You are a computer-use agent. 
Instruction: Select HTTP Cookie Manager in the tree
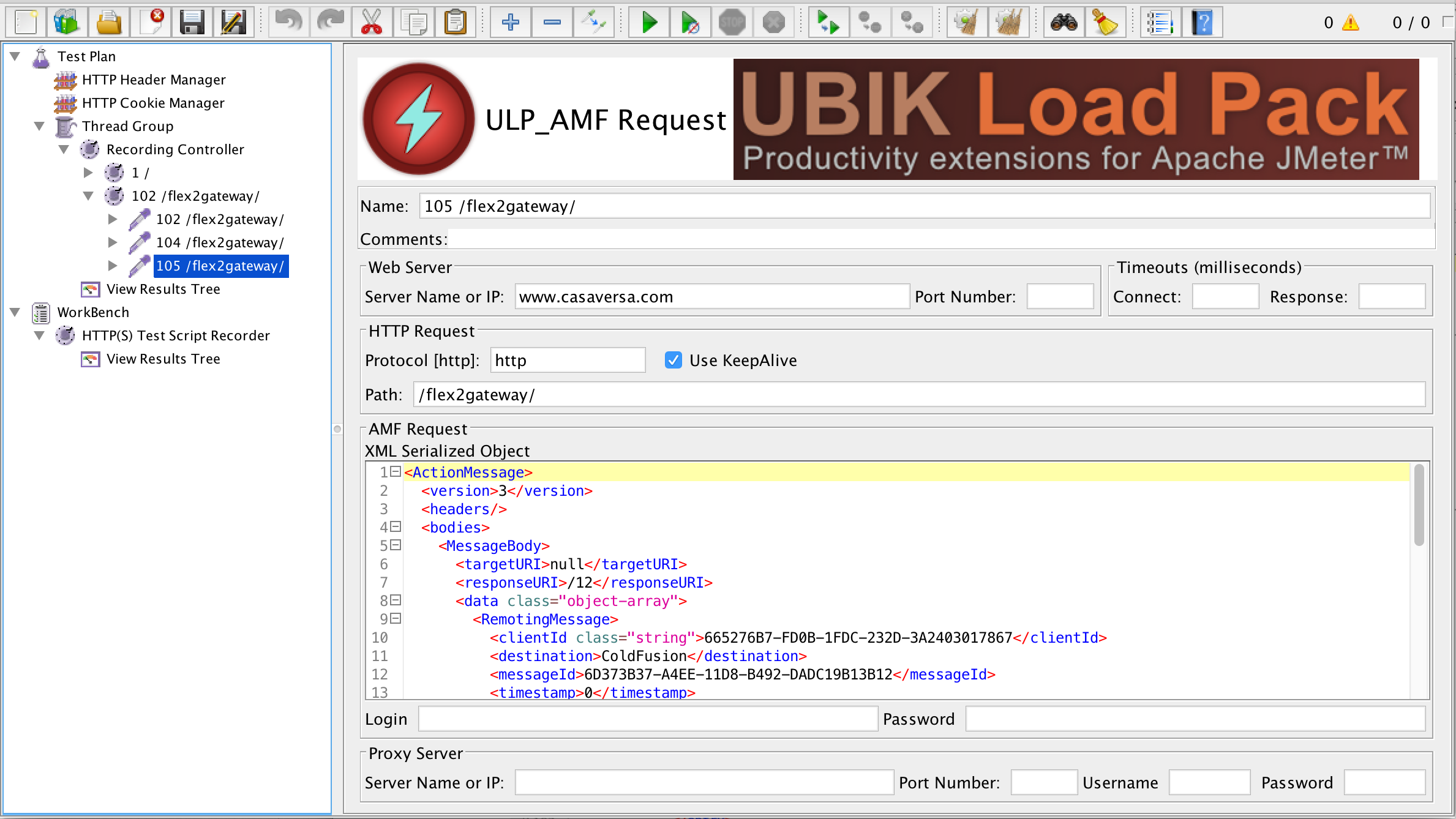(153, 103)
